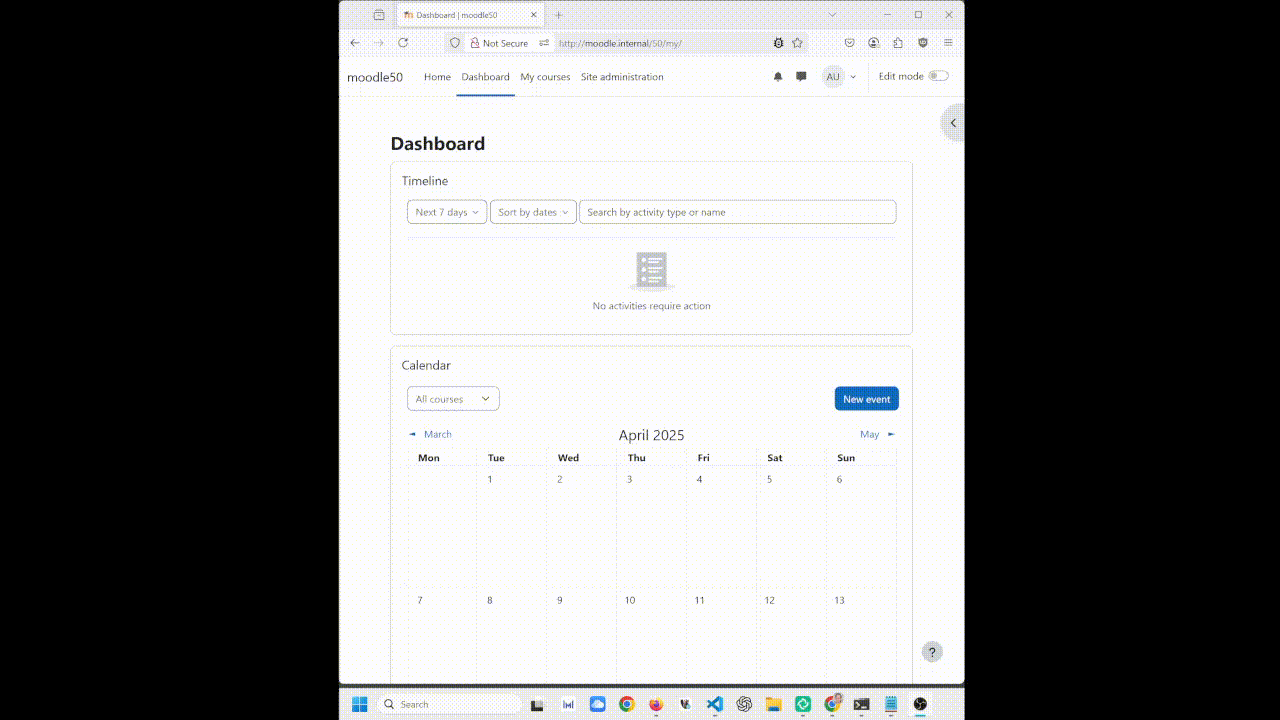Open the Firefox account icon

point(874,43)
